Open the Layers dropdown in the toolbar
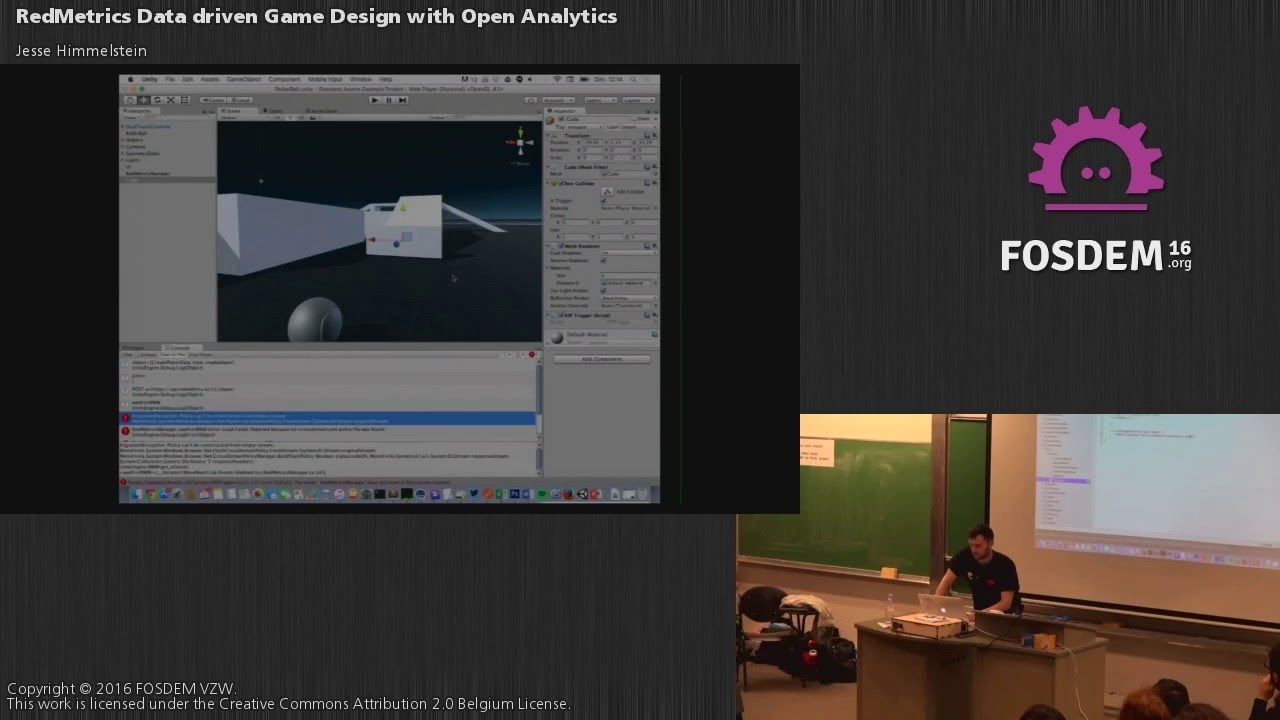 [601, 100]
